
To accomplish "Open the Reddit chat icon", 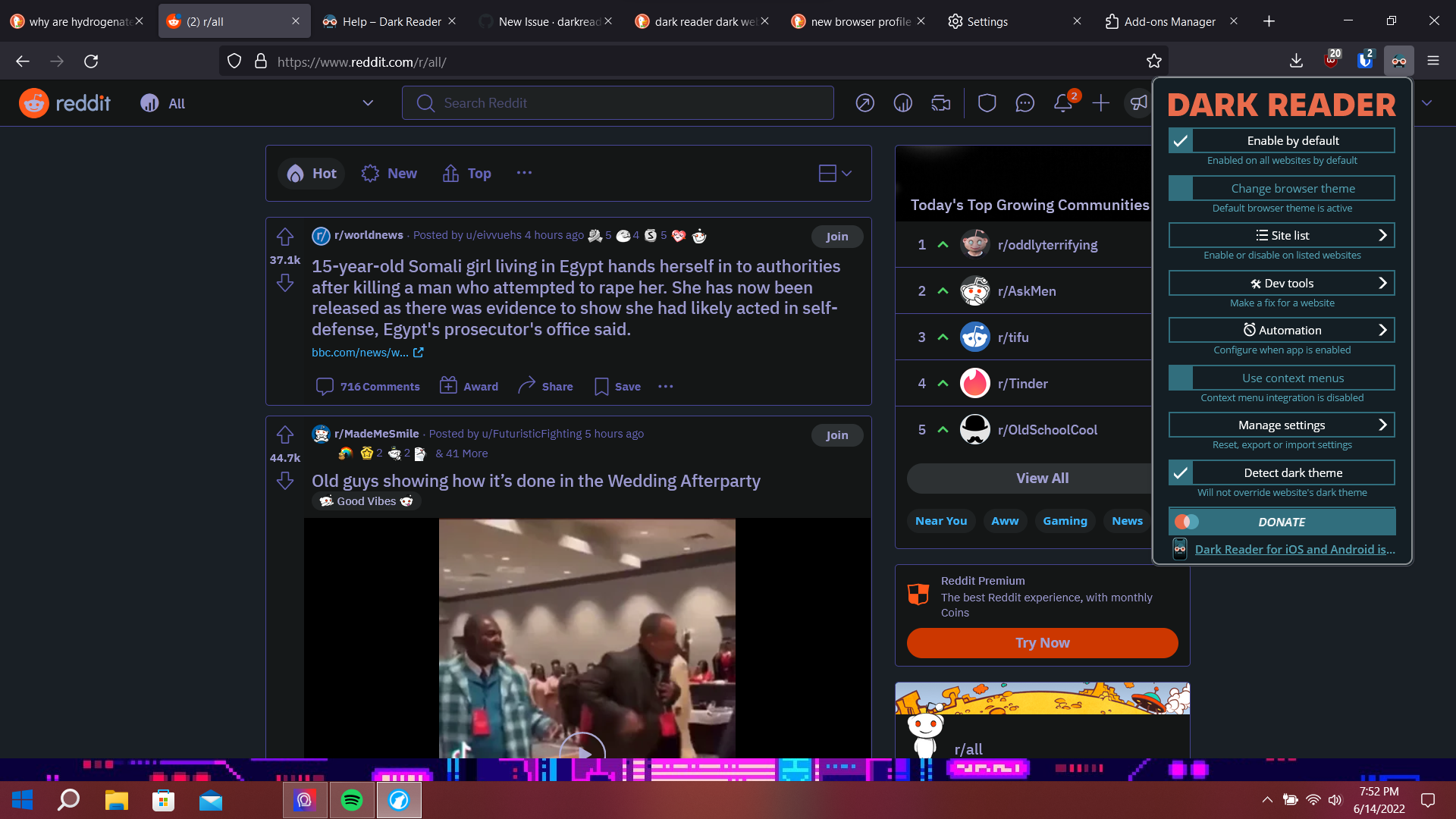I will pyautogui.click(x=1025, y=103).
